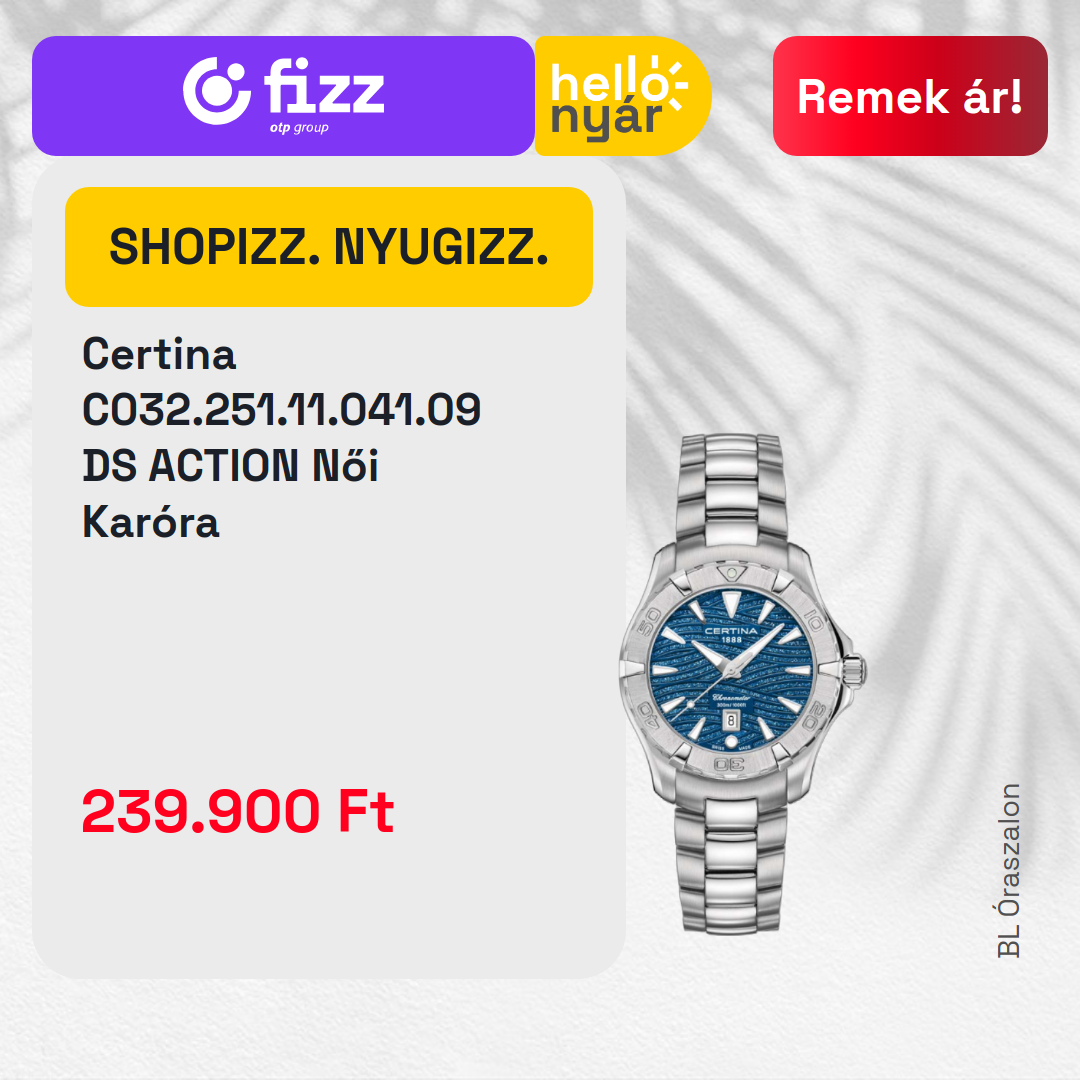Click the Remek ár! red button
The width and height of the screenshot is (1080, 1080).
pos(910,96)
